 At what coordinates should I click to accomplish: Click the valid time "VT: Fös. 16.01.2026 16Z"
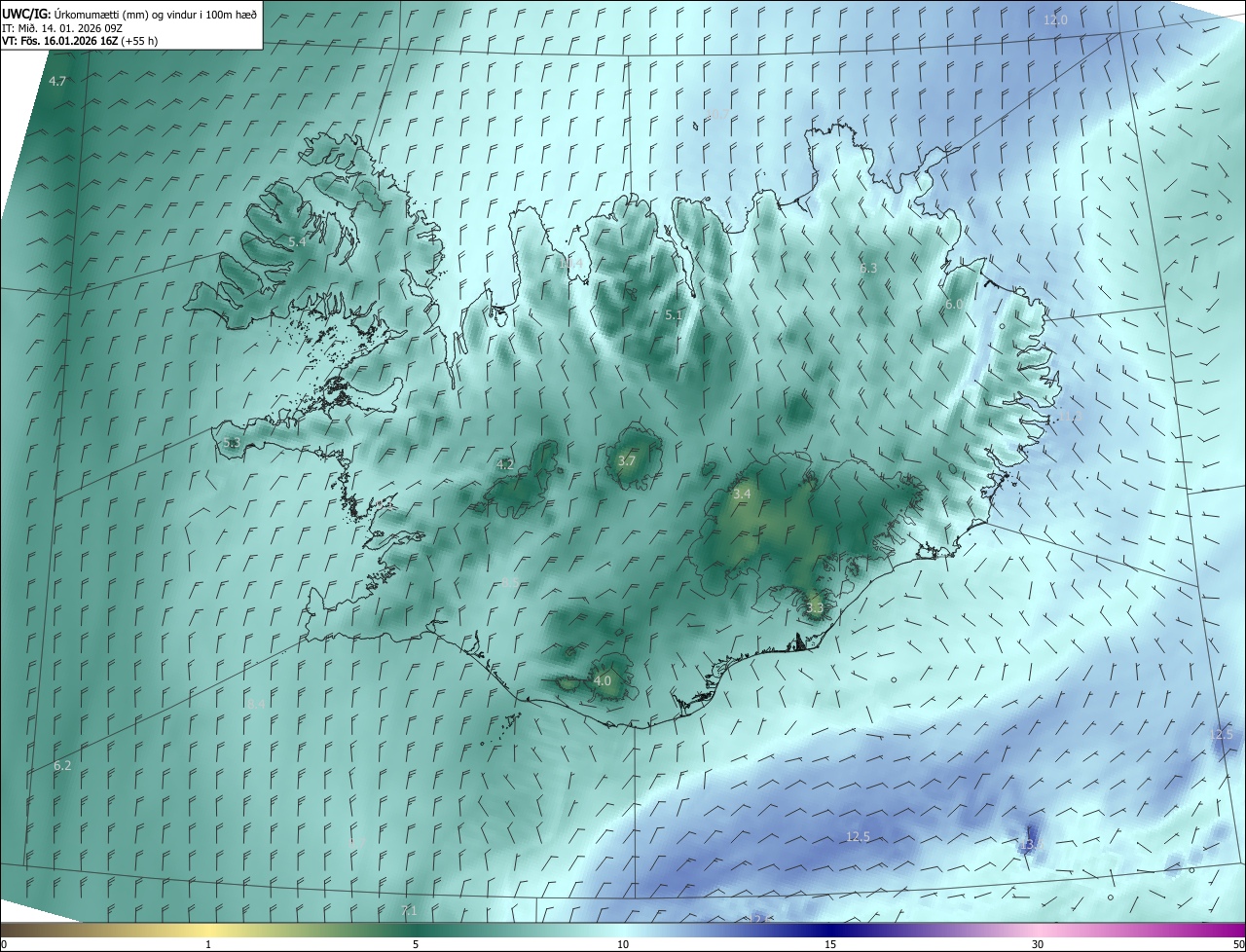pyautogui.click(x=59, y=41)
